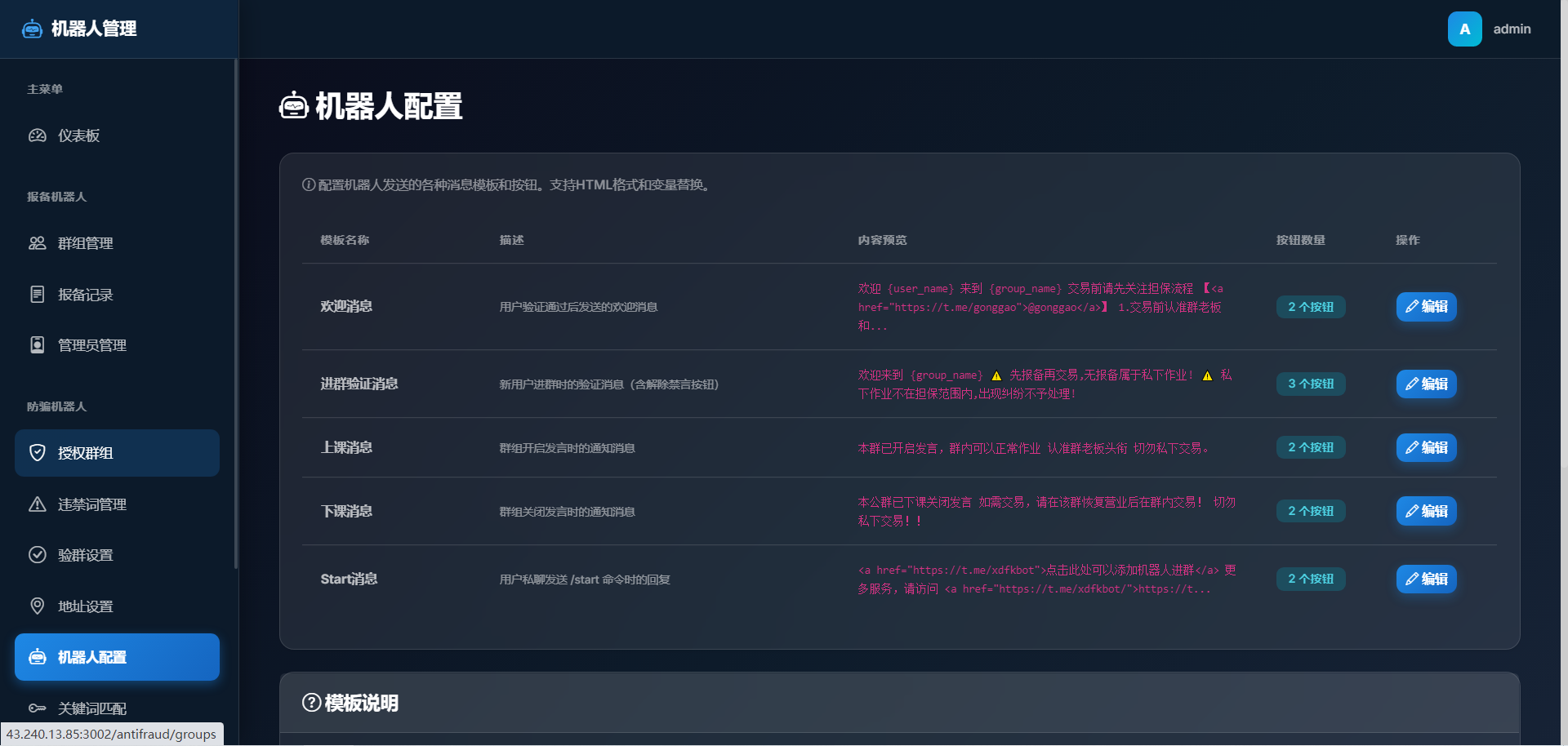Click the report records document icon
Viewport: 1568px width, 746px height.
coord(38,295)
